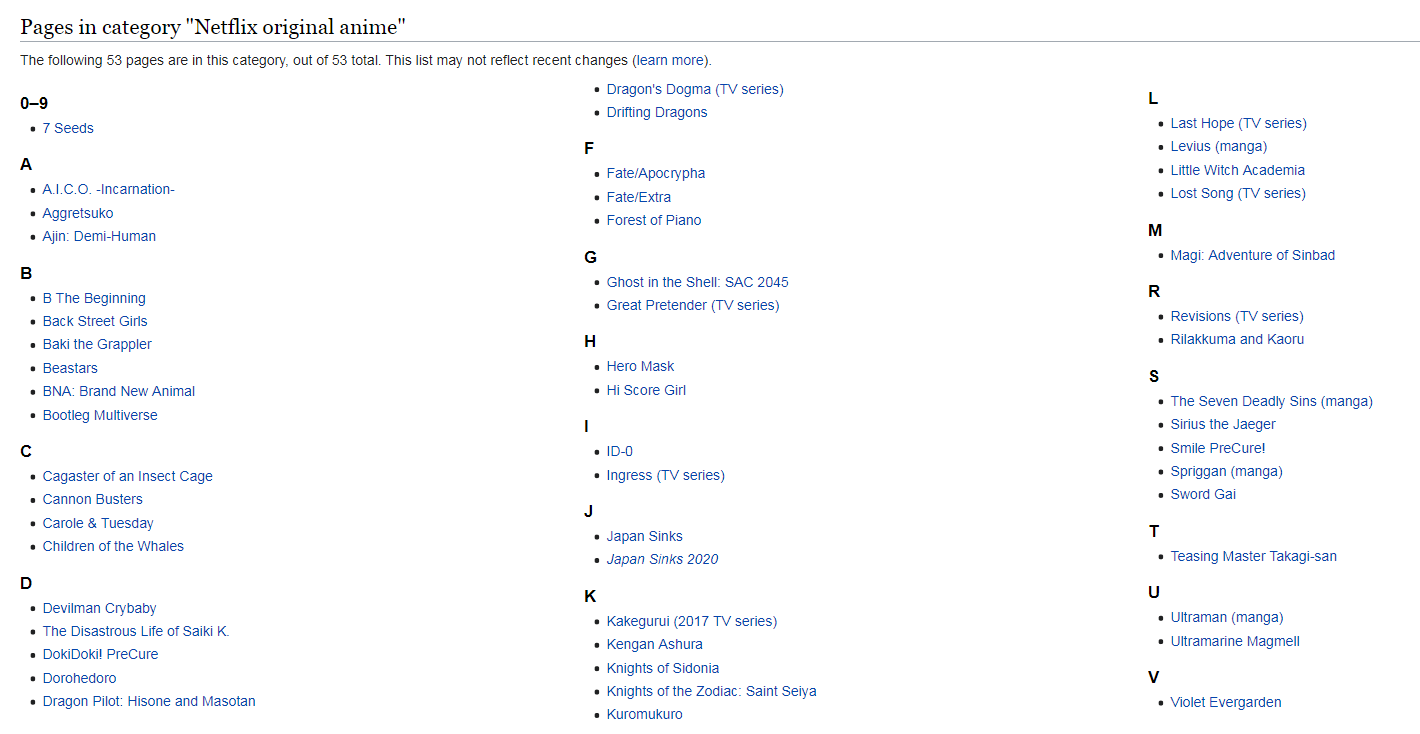Visit Children of the Whales page
This screenshot has width=1420, height=734.
(113, 546)
